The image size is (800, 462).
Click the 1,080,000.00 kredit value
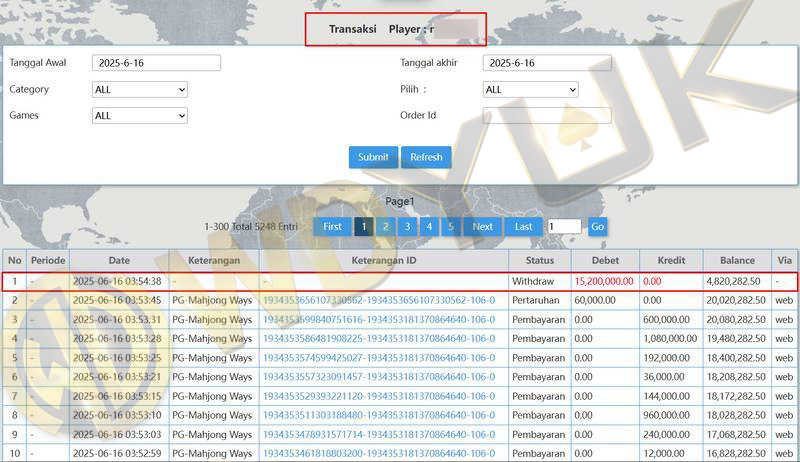pyautogui.click(x=670, y=339)
